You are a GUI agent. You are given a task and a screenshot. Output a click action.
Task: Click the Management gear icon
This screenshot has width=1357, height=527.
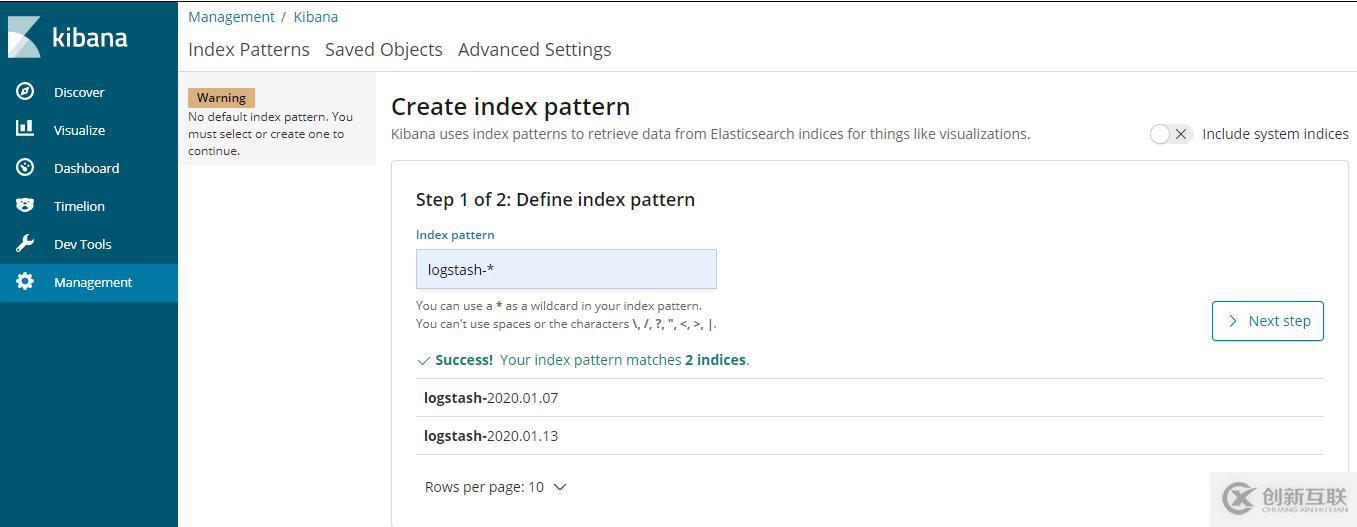[25, 282]
